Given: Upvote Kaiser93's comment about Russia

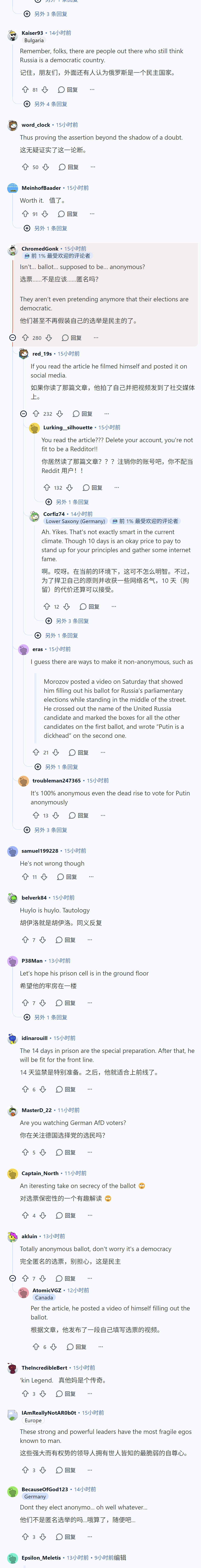Looking at the screenshot, I should click(25, 89).
